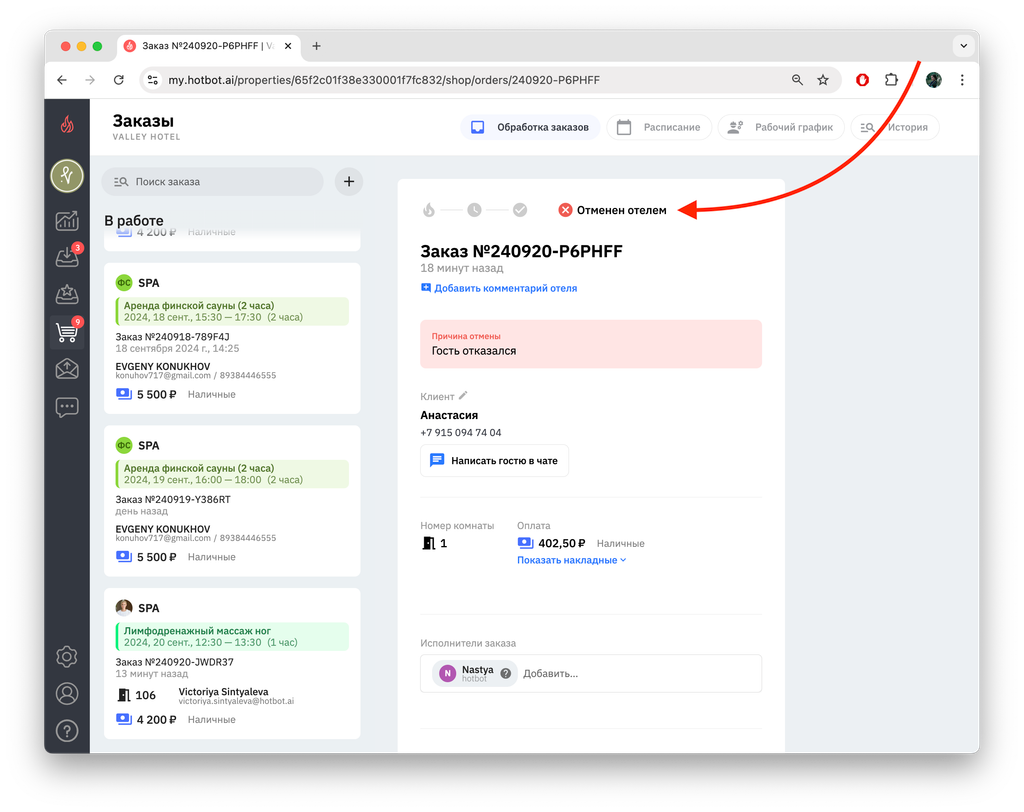Image resolution: width=1024 pixels, height=812 pixels.
Task: Expand Показать накладные
Action: click(571, 560)
